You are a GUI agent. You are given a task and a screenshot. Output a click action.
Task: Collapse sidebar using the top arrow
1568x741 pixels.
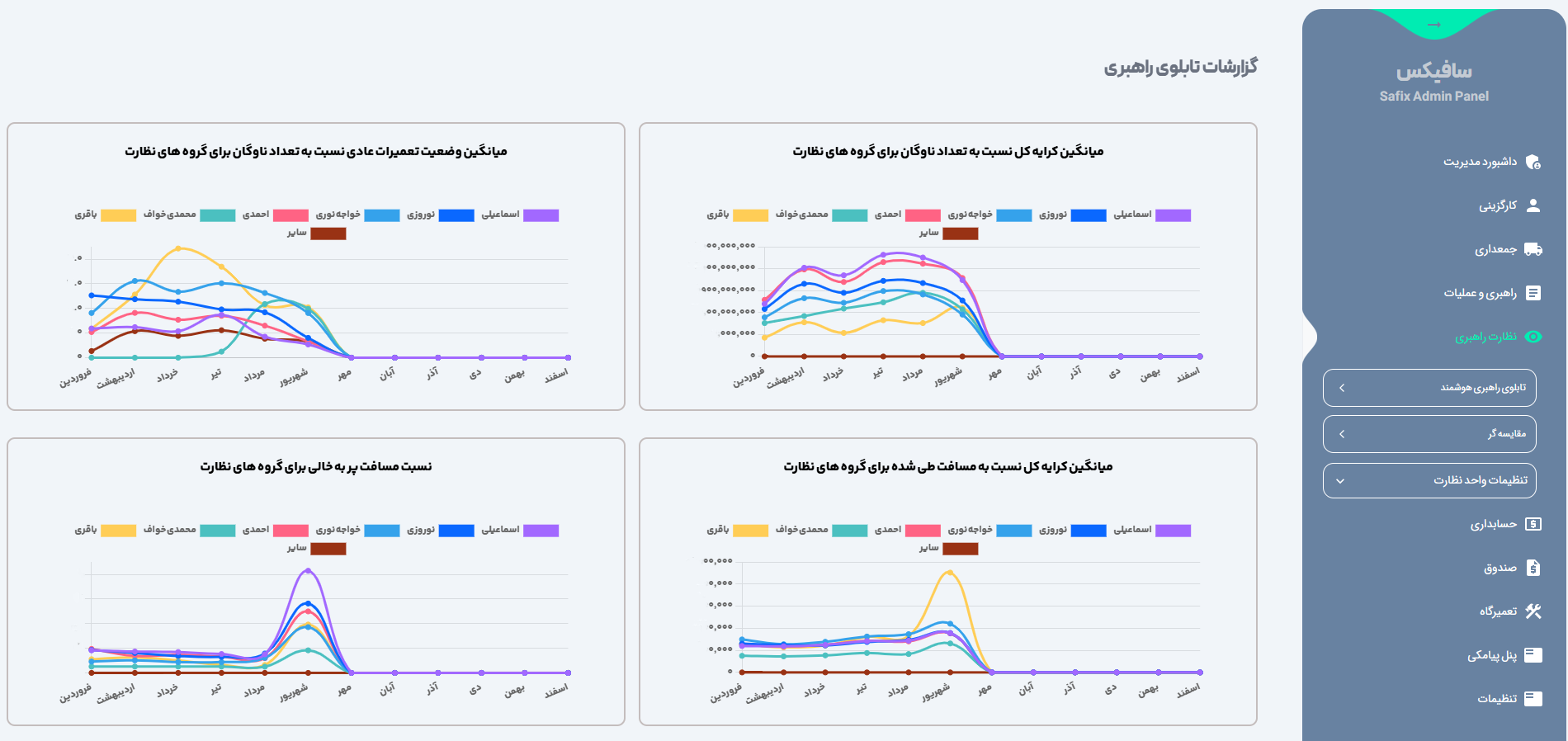(x=1433, y=25)
